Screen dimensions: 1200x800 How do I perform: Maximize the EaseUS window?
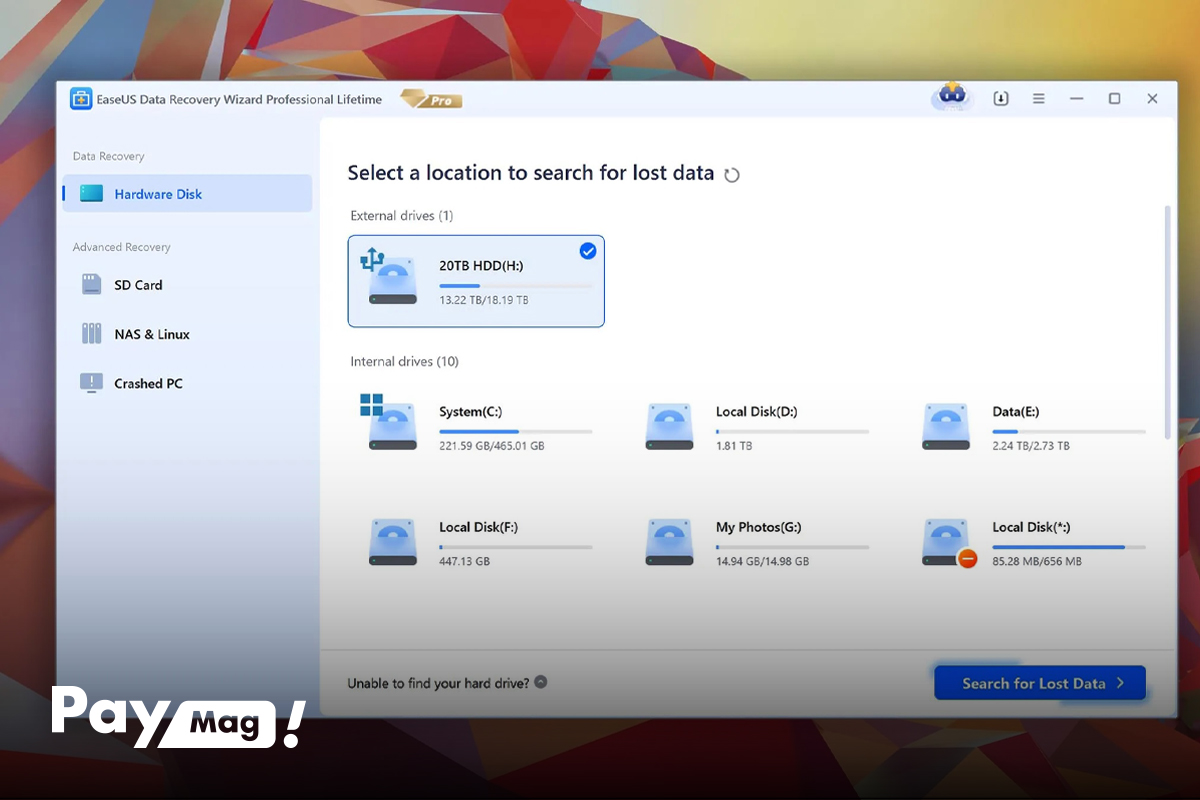tap(1114, 99)
